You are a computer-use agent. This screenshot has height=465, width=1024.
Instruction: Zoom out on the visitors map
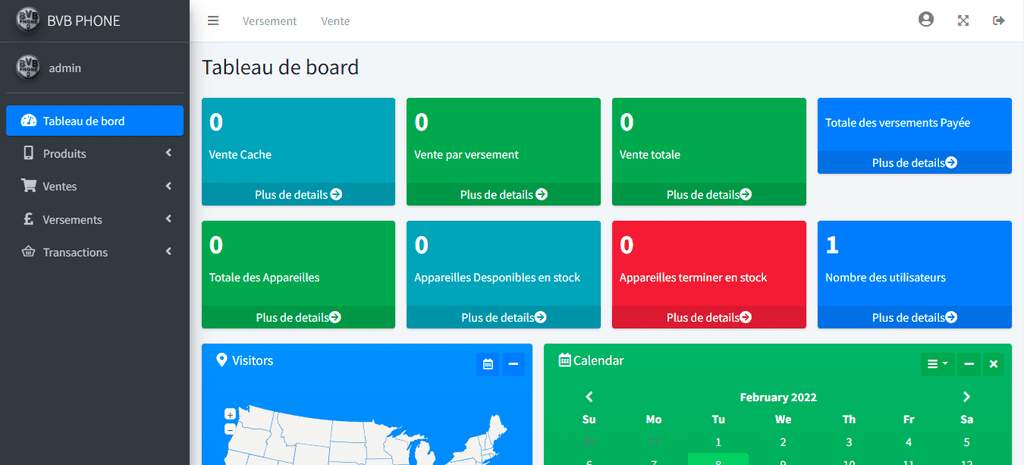[x=230, y=429]
